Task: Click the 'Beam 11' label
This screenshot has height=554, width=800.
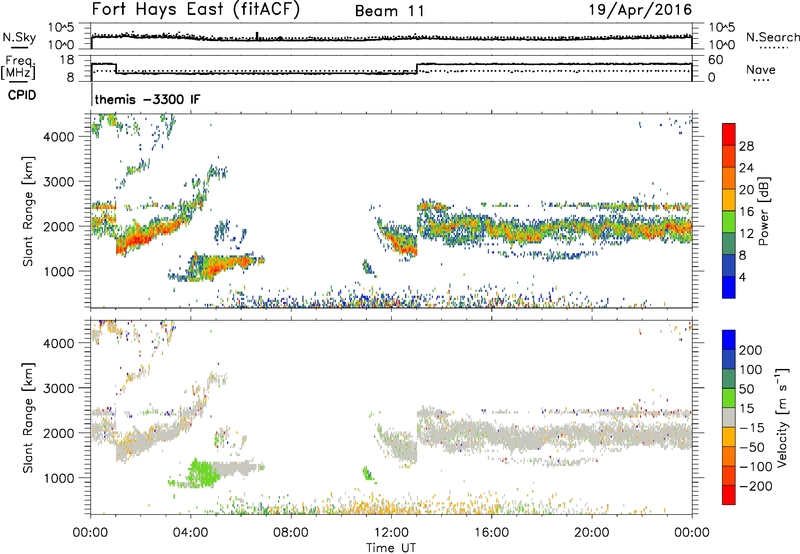Action: 389,11
